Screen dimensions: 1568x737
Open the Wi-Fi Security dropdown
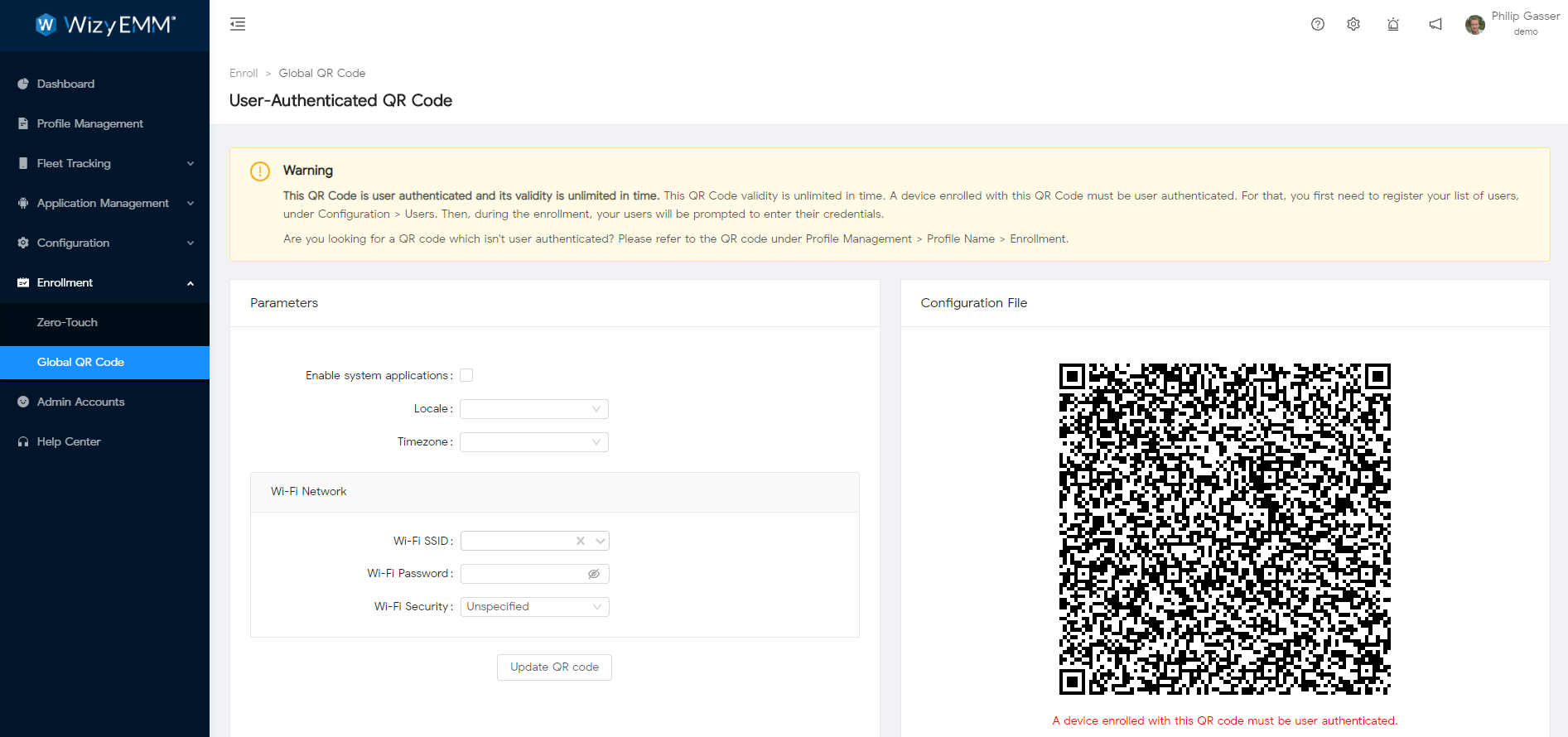[535, 607]
